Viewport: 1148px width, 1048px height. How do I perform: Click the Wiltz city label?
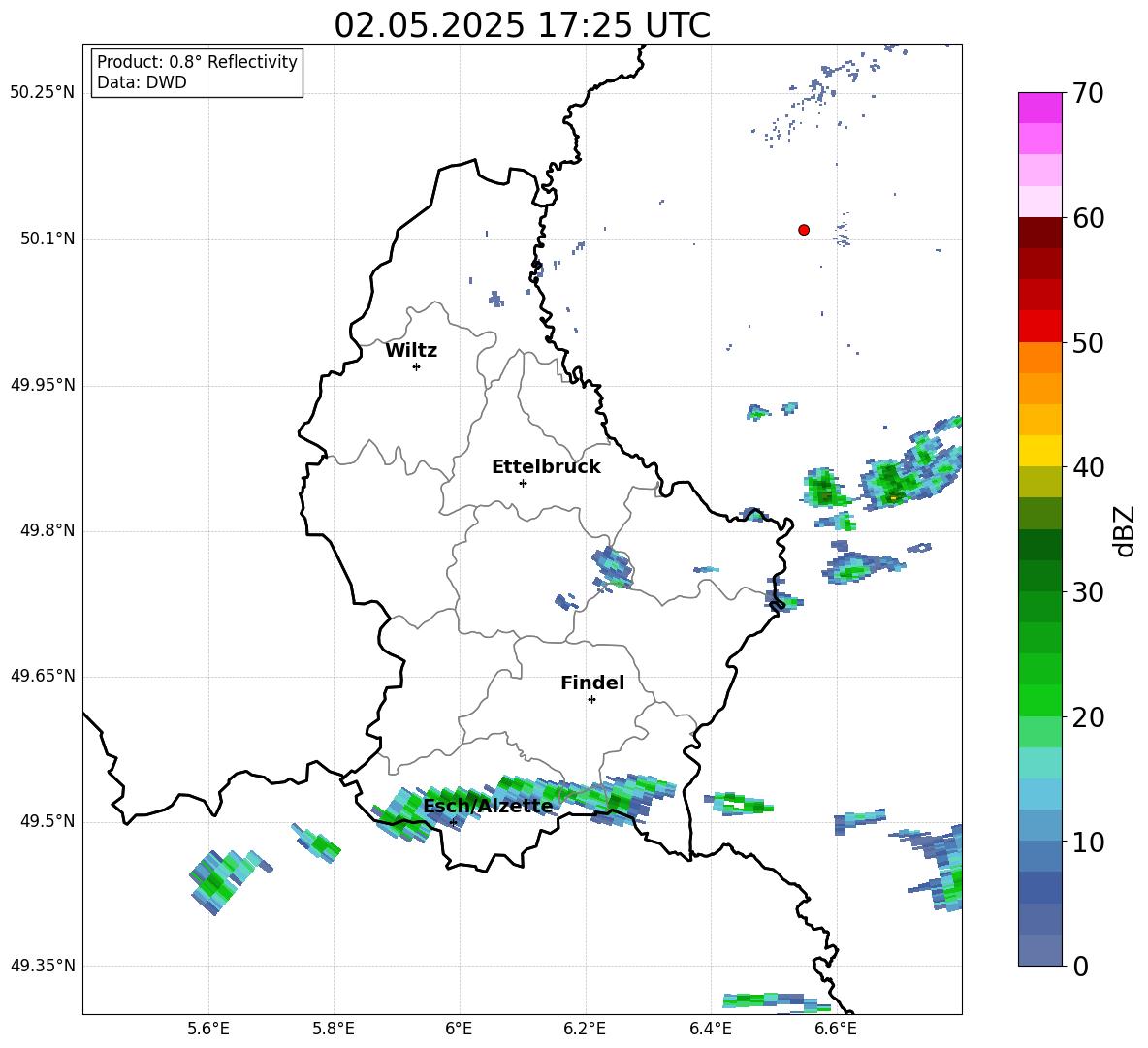411,351
